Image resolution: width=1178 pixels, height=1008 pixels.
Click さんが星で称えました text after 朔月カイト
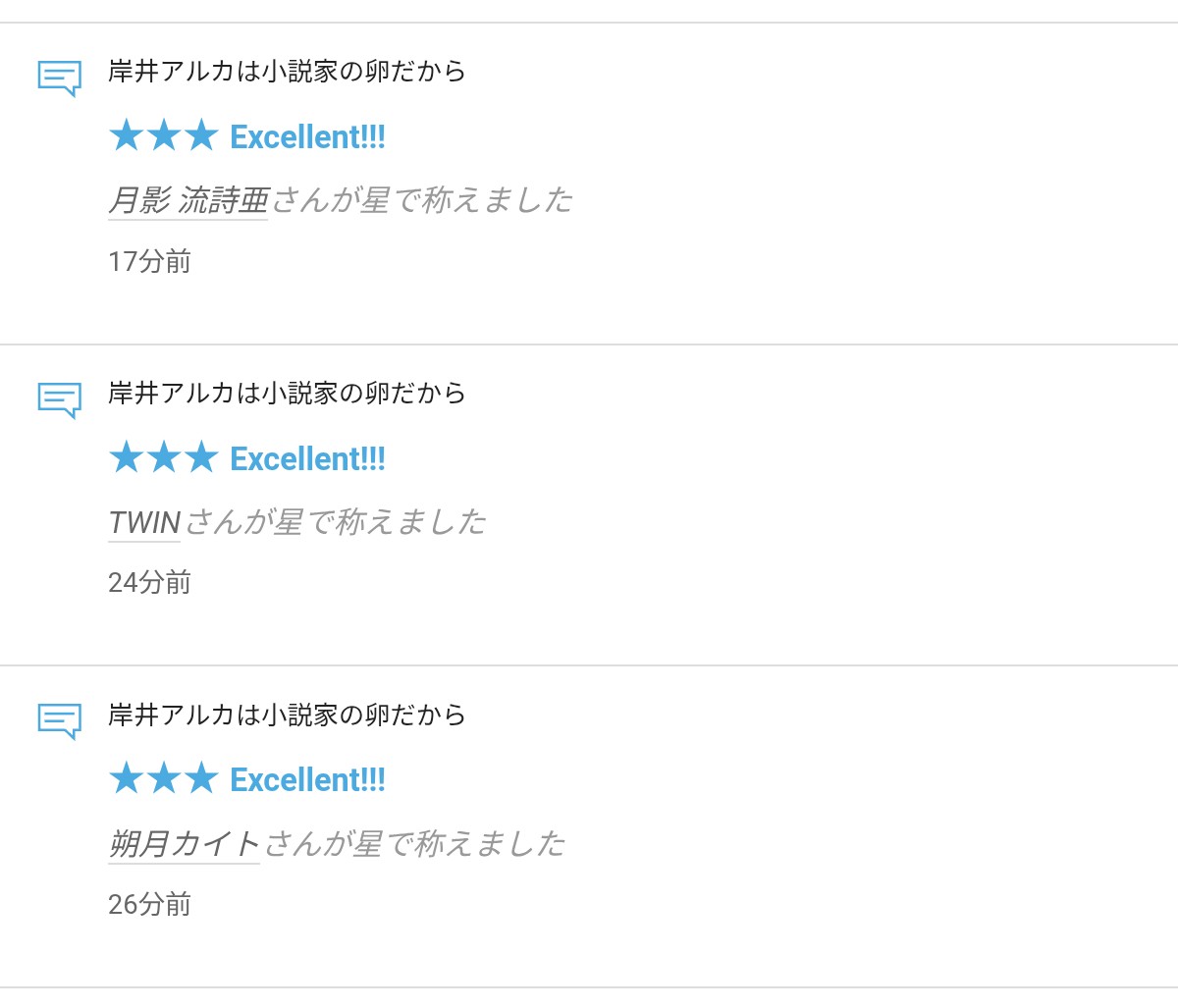[x=415, y=844]
